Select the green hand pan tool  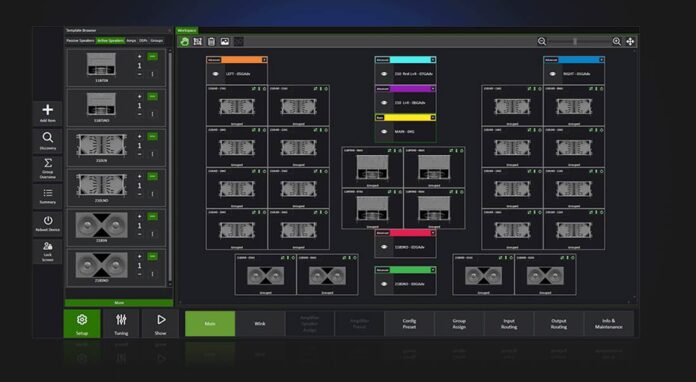click(x=184, y=42)
